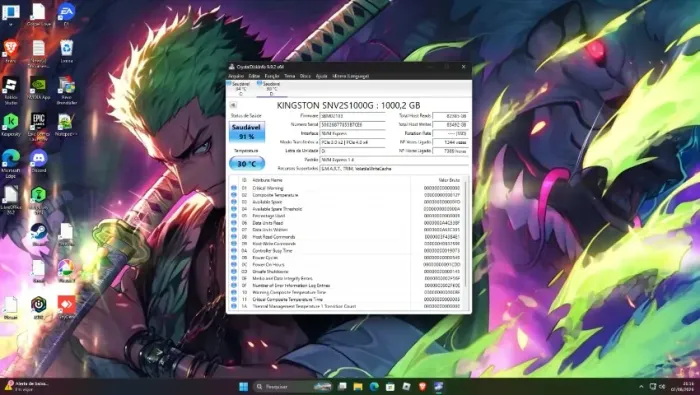Image resolution: width=700 pixels, height=395 pixels.
Task: Open the taskbar clock and date
Action: pos(682,387)
